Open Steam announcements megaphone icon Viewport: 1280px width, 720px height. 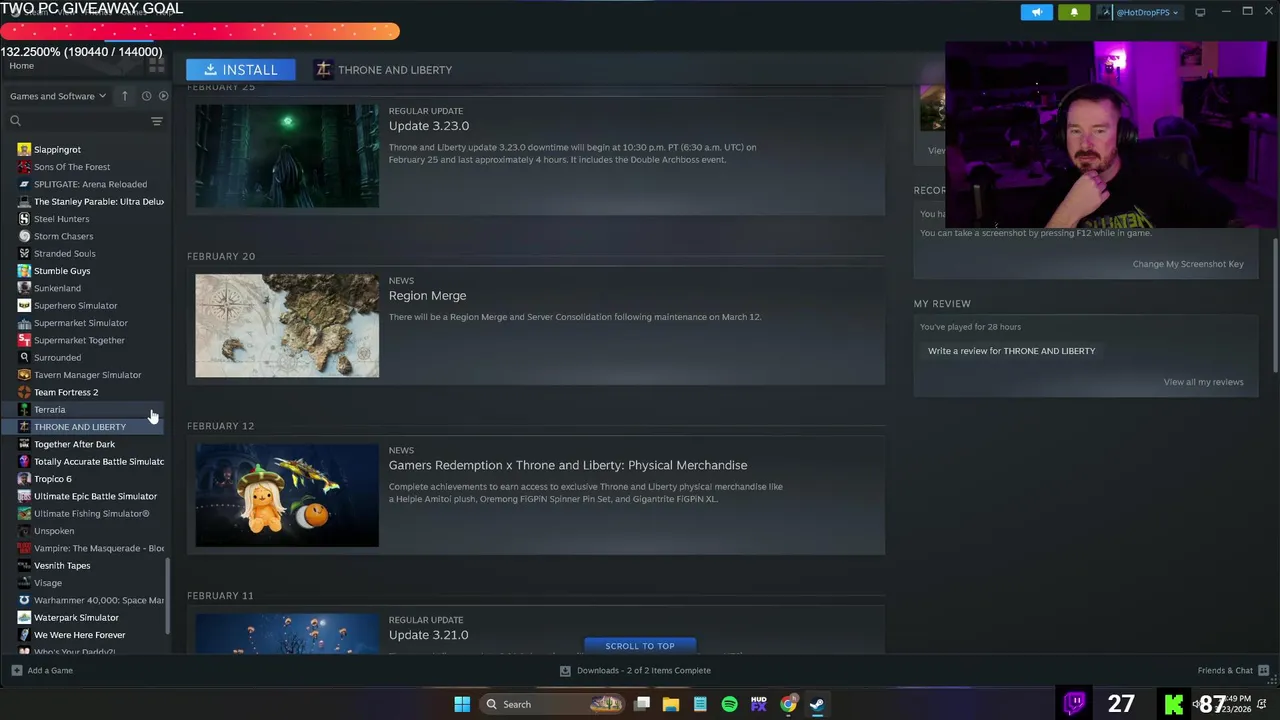tap(1037, 12)
